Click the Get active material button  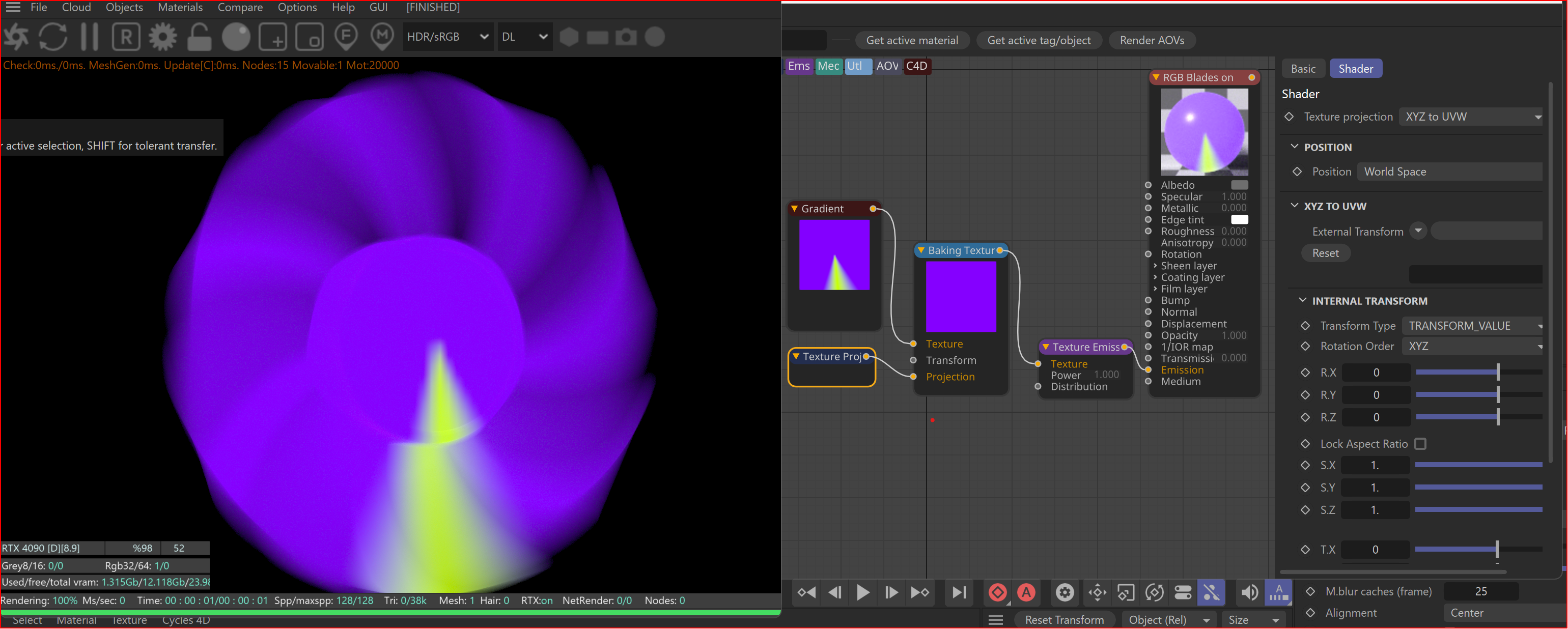click(911, 41)
